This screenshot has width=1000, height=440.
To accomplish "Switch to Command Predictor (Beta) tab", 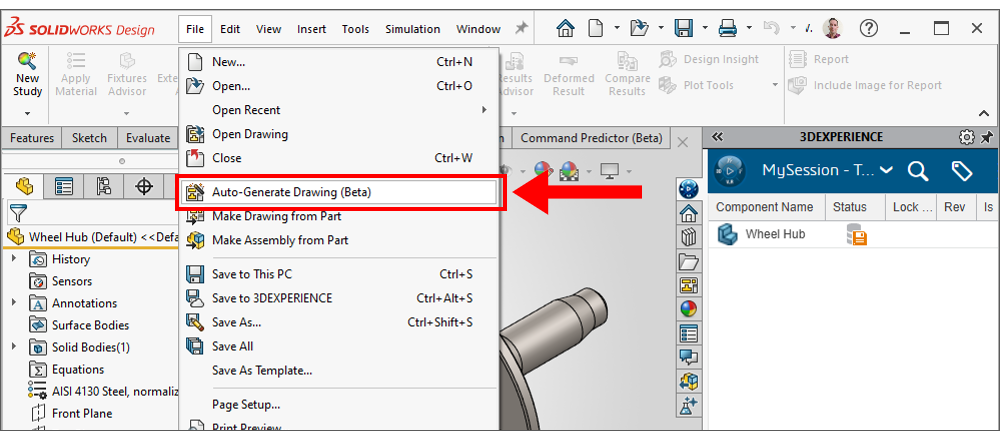I will click(592, 138).
